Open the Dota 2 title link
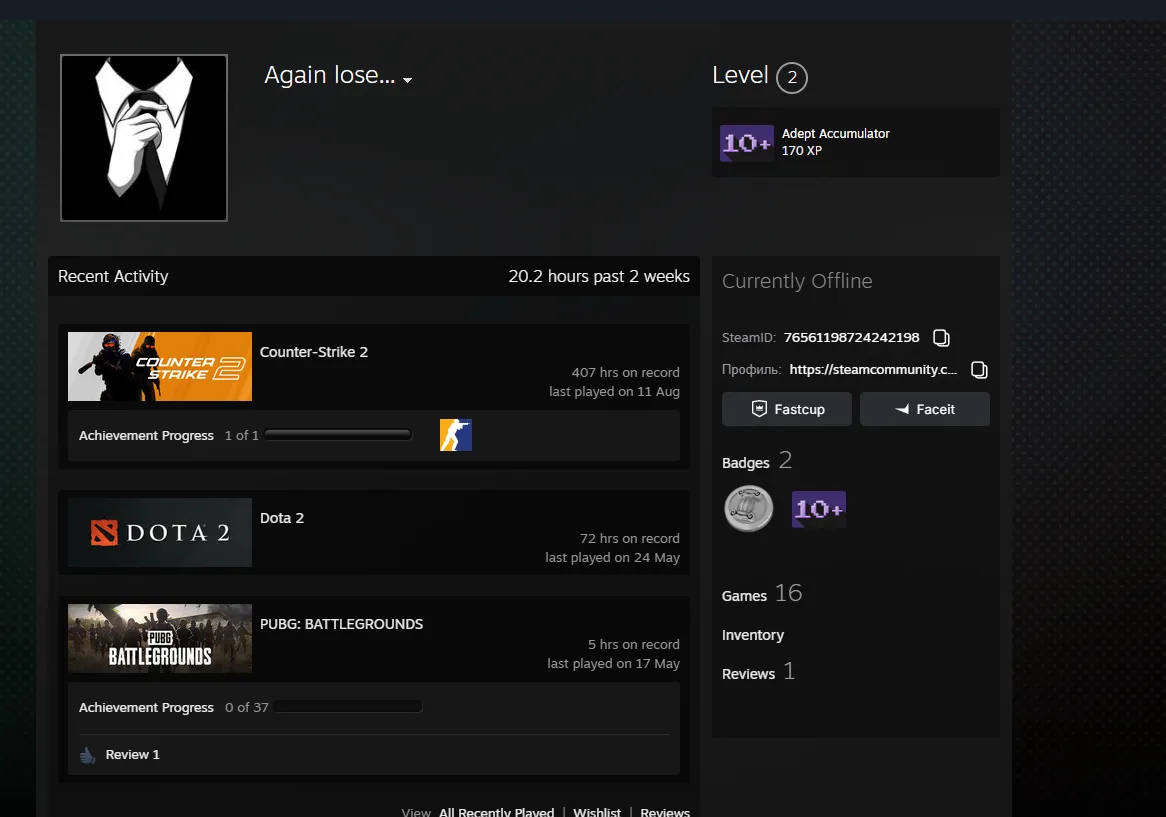The image size is (1166, 817). click(282, 518)
